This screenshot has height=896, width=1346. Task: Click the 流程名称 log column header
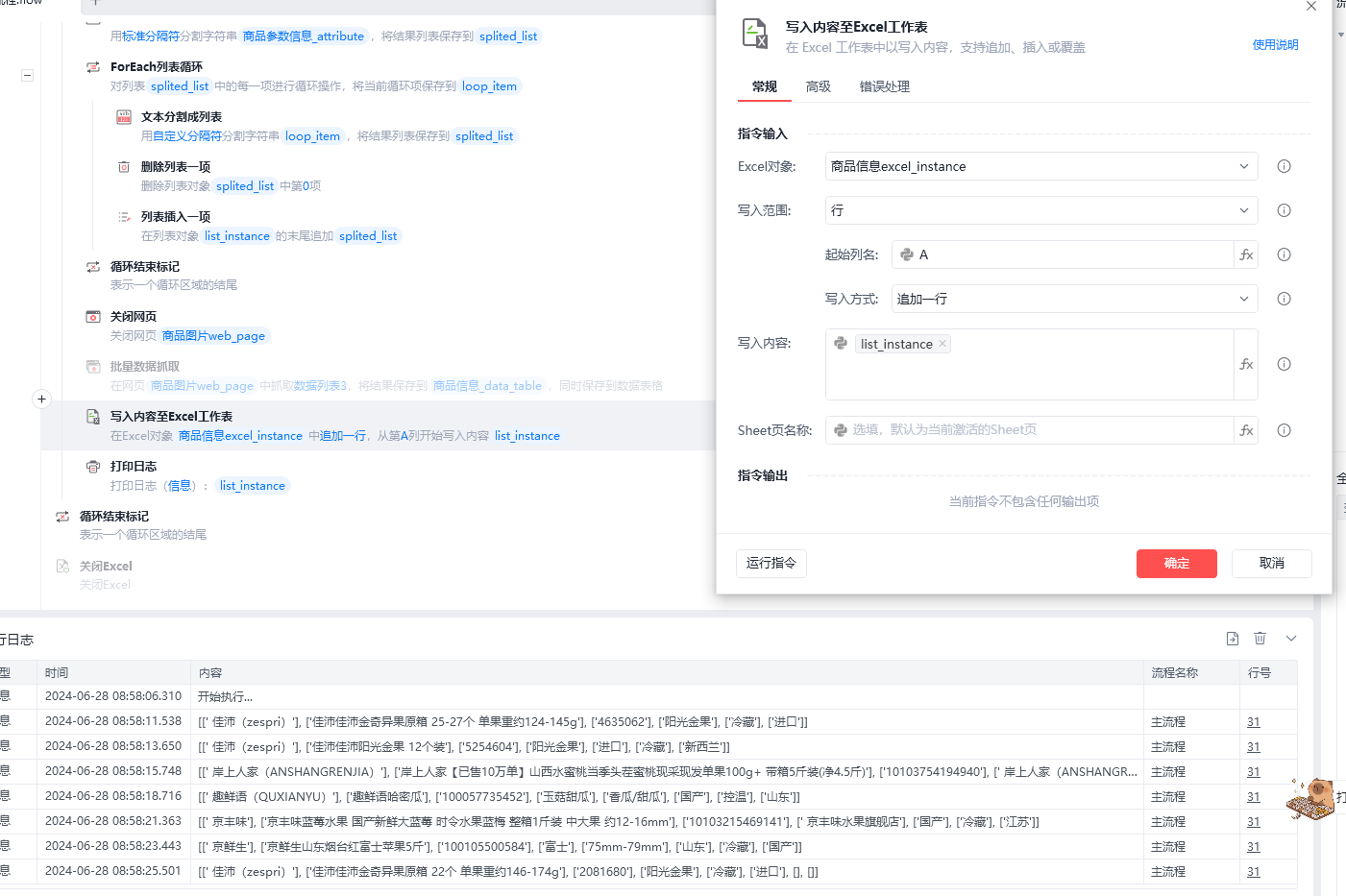point(1175,673)
